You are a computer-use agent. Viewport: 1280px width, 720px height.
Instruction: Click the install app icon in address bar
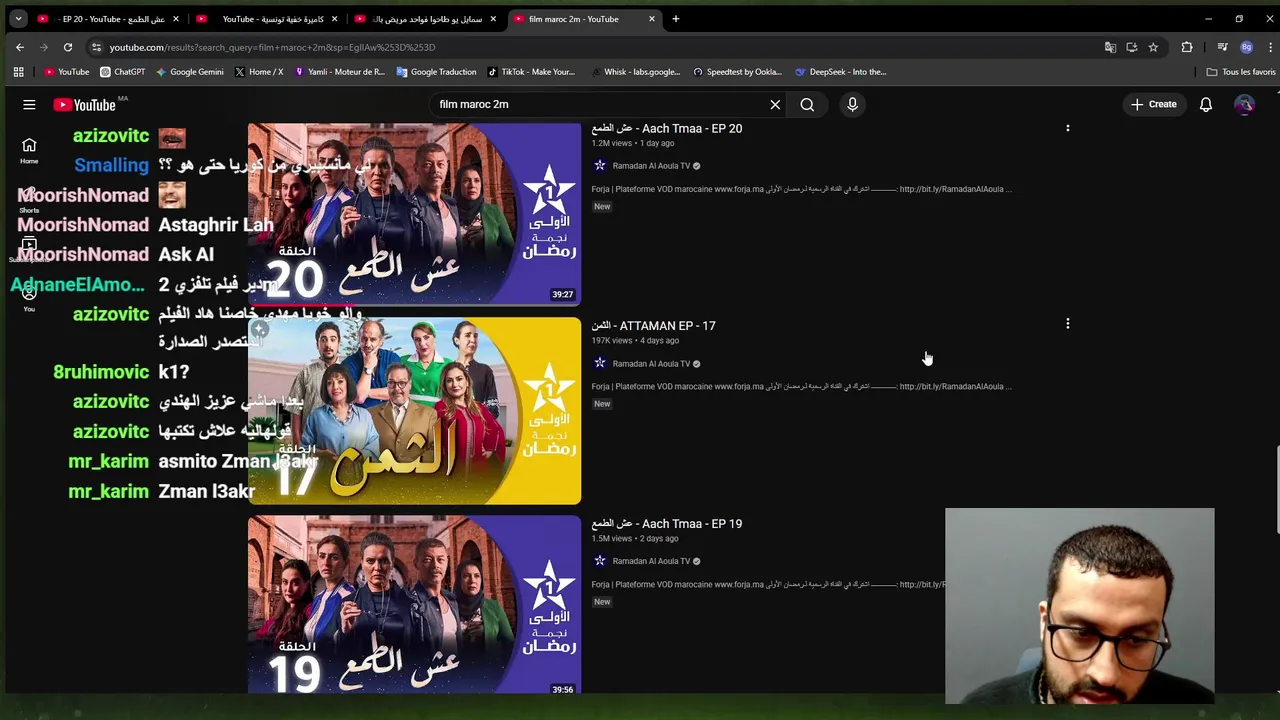[1132, 47]
